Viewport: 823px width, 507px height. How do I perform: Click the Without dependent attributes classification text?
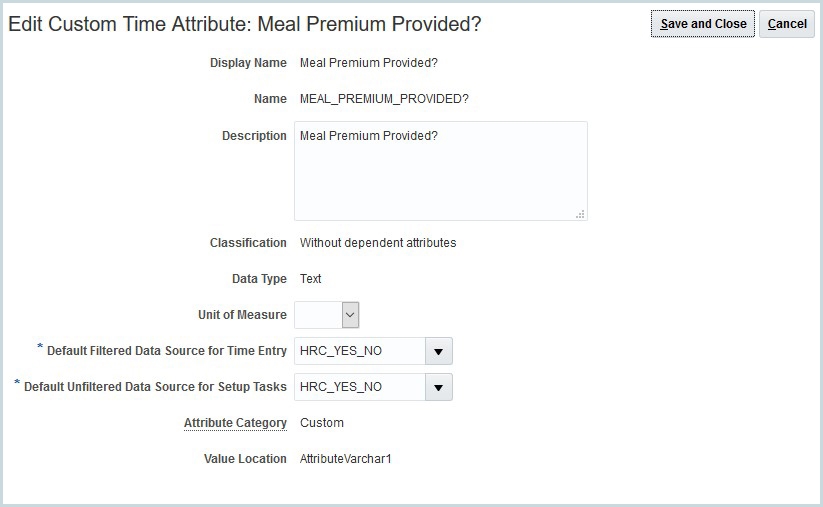coord(378,243)
